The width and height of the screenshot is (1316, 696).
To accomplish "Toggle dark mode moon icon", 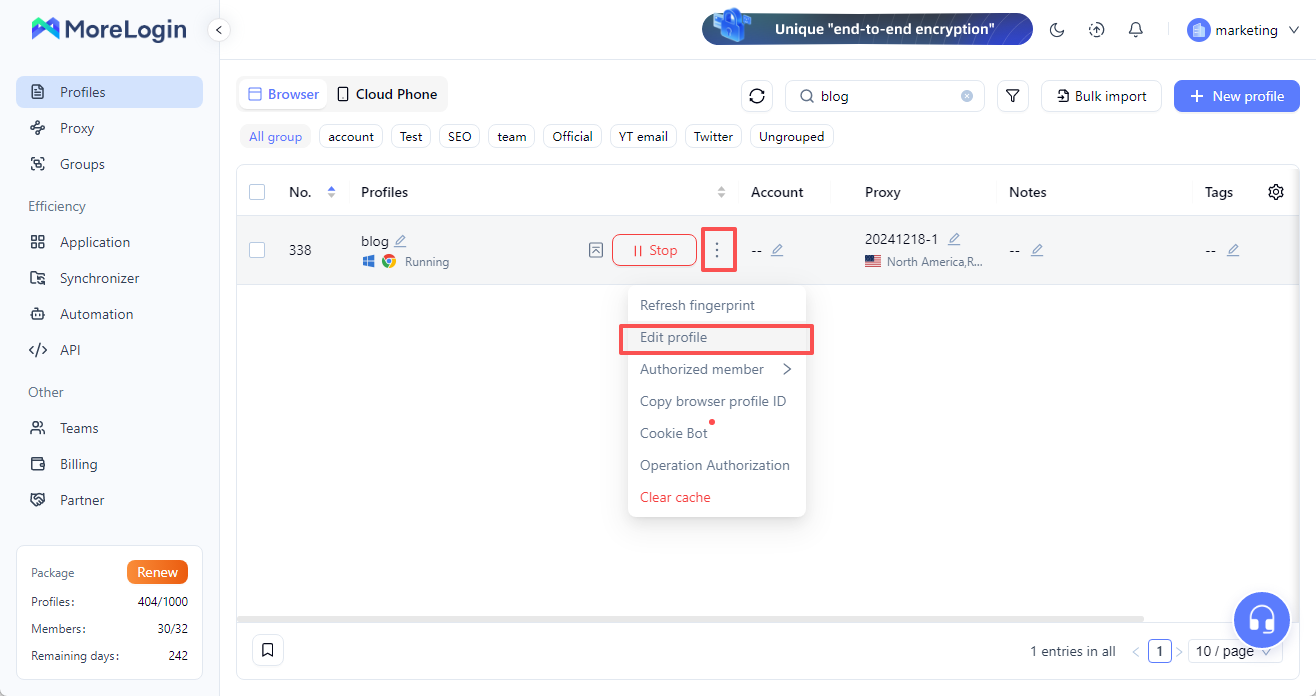I will coord(1057,30).
